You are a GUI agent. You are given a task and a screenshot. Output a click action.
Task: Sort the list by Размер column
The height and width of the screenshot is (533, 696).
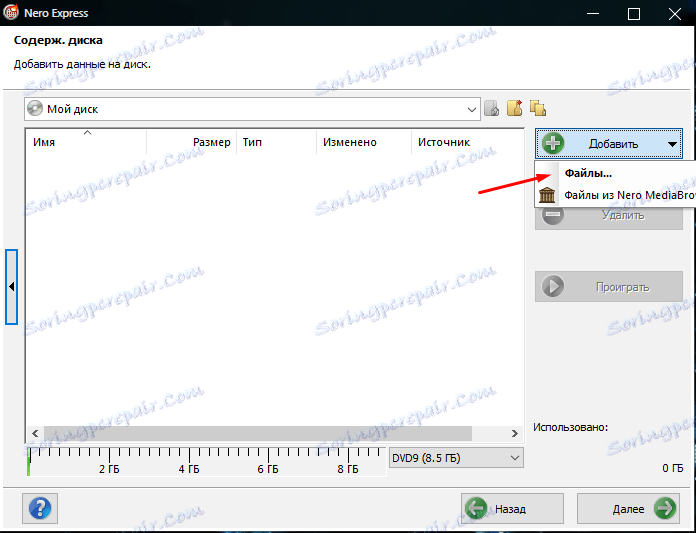(192, 142)
